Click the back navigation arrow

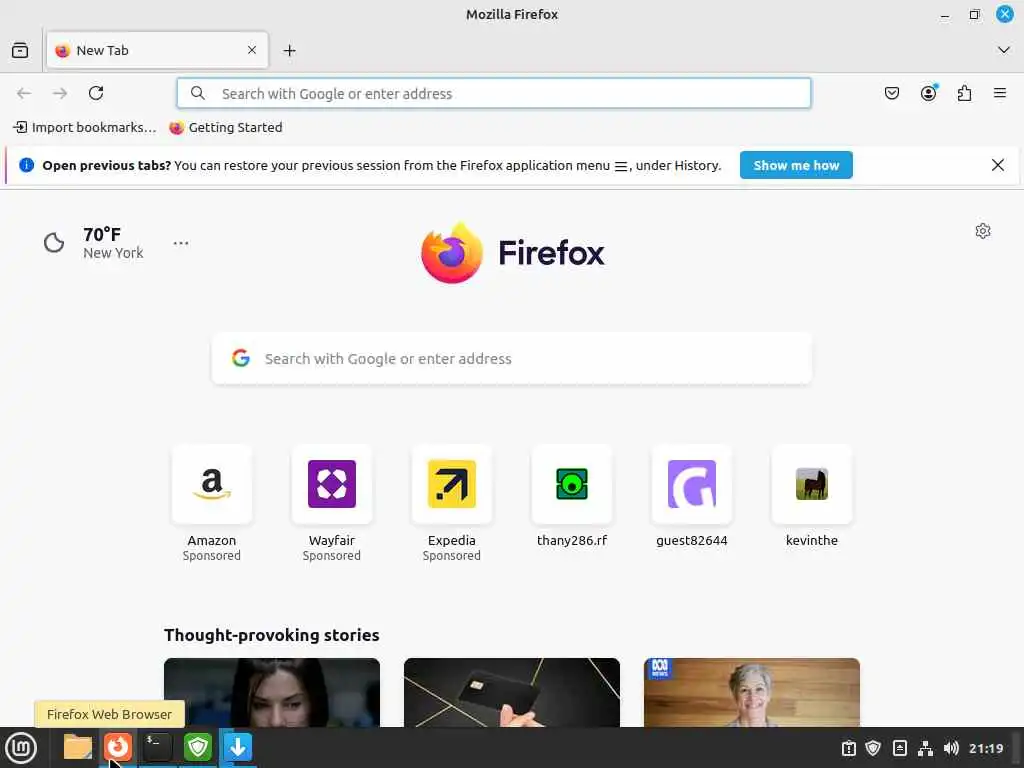point(24,93)
